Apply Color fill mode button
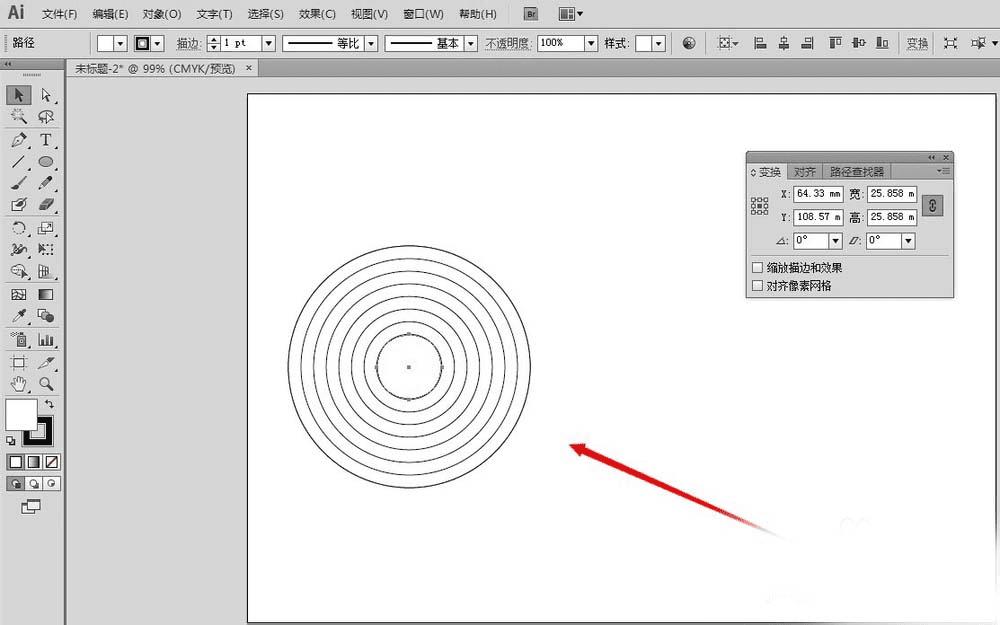The width and height of the screenshot is (1000, 625). click(x=15, y=462)
